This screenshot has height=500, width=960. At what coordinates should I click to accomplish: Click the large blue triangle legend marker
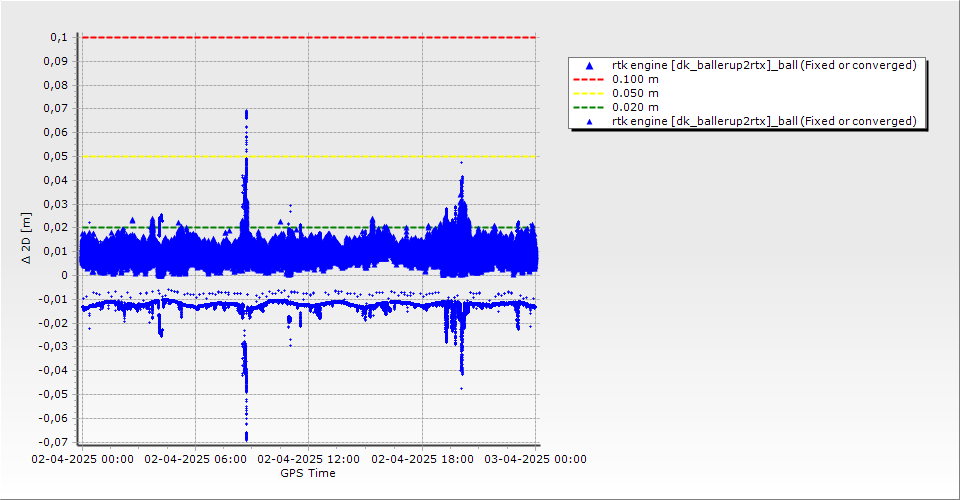[589, 65]
